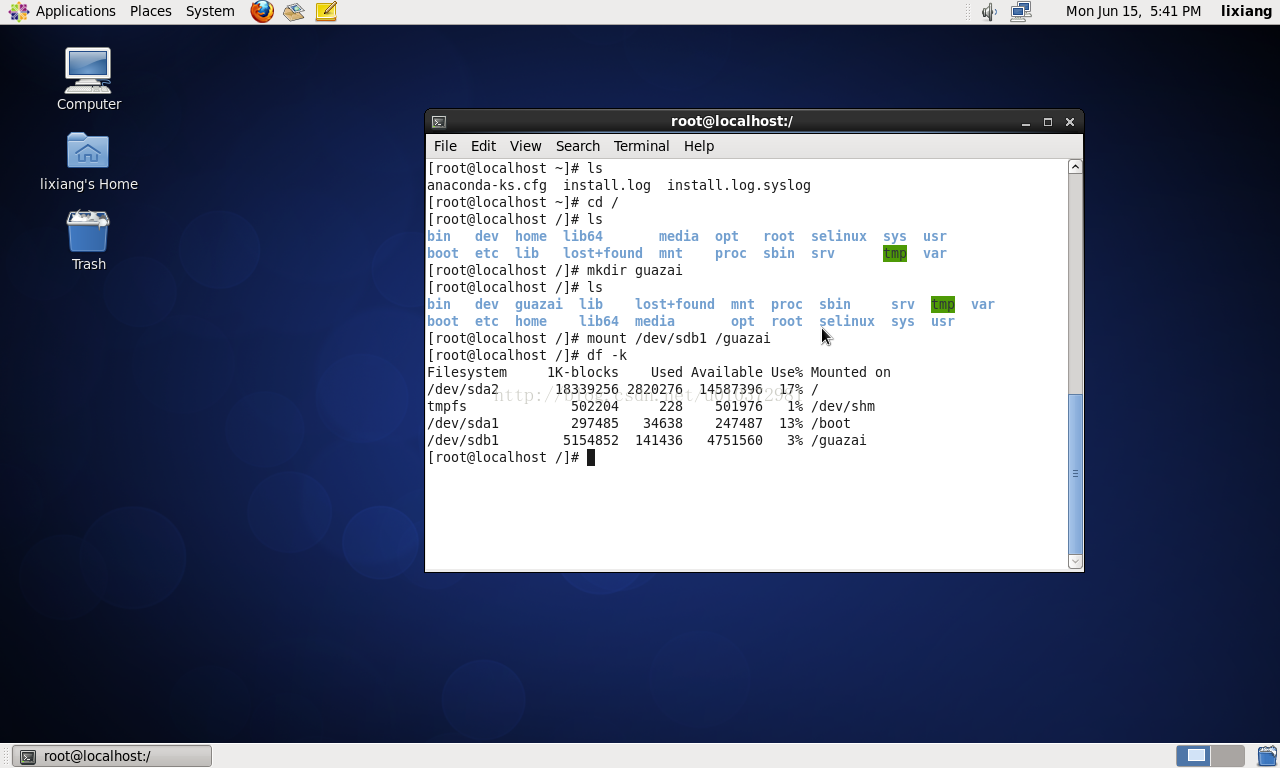
Task: Click the terminal scrollbar down arrow
Action: click(1075, 561)
